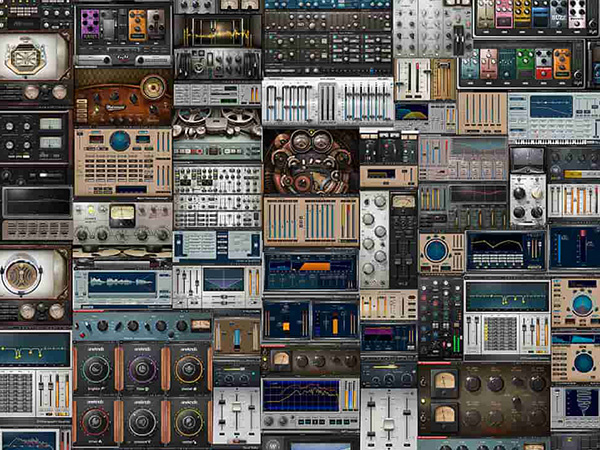Open the reel-to-reel tape machine plugin
This screenshot has height=450, width=600.
[217, 134]
